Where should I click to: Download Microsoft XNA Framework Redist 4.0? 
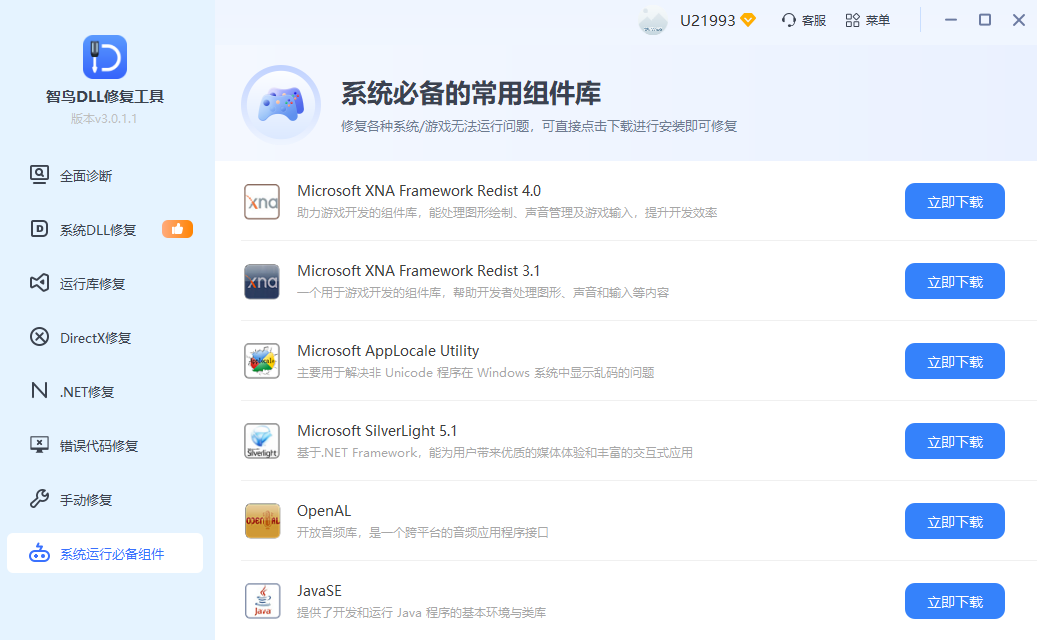[x=954, y=202]
